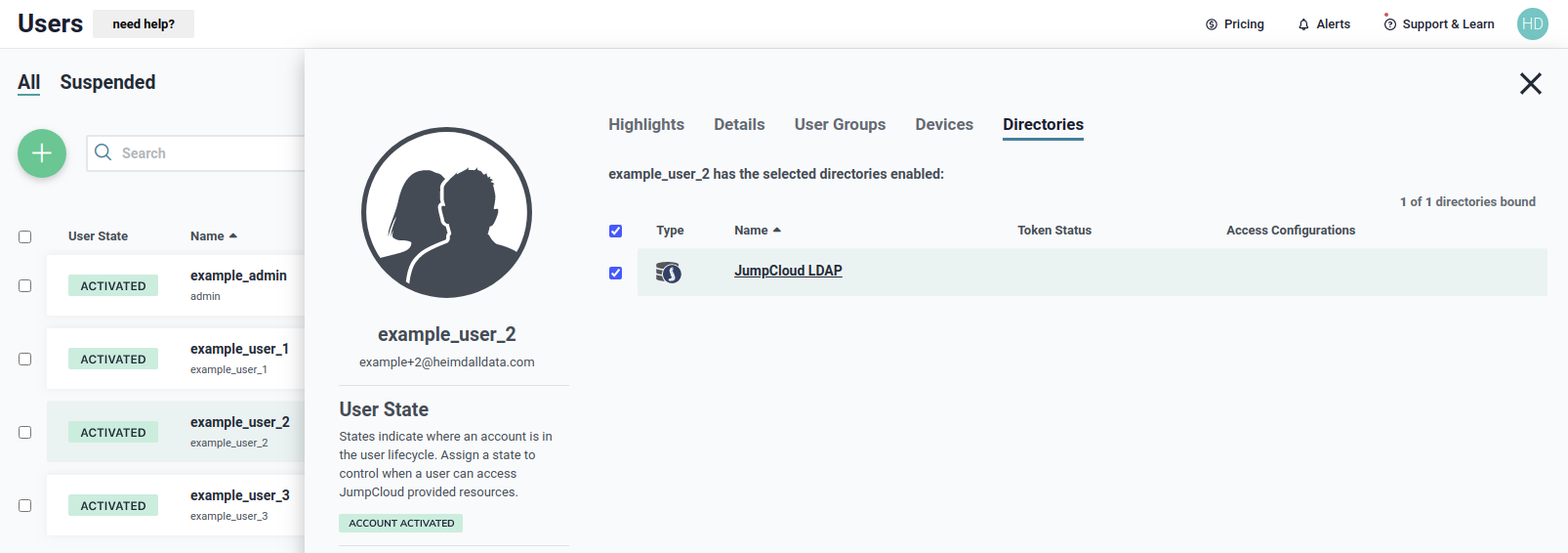
Task: Click the green add user plus button
Action: coord(42,153)
